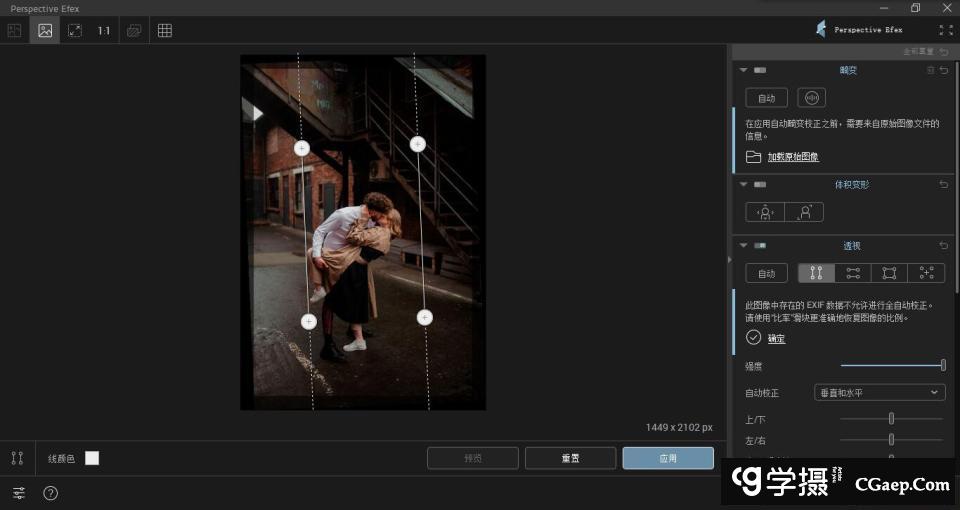Toggle the 透视 section enable switch

760,246
